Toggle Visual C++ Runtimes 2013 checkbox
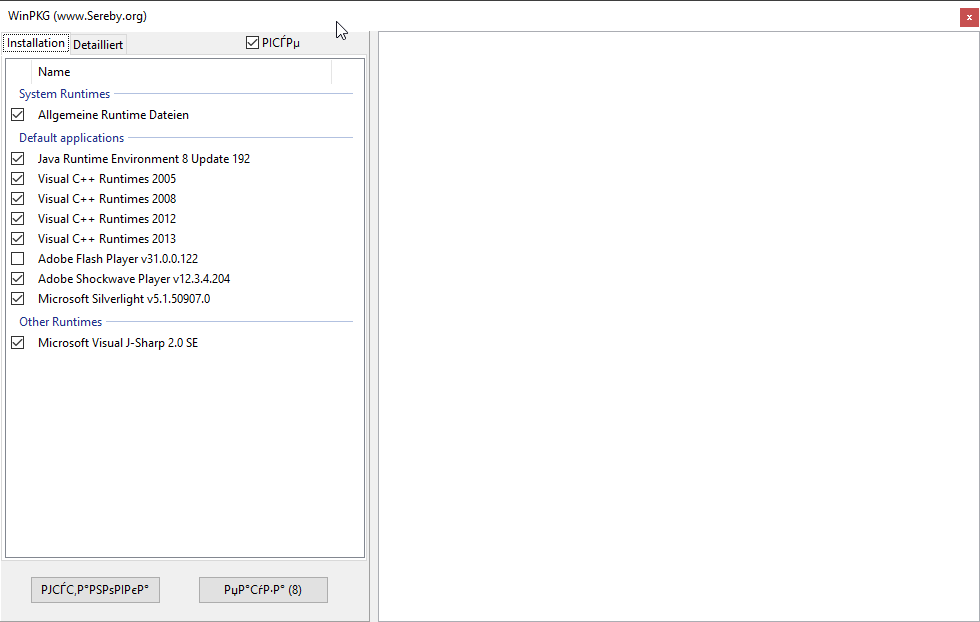Viewport: 980px width, 622px height. coord(18,239)
